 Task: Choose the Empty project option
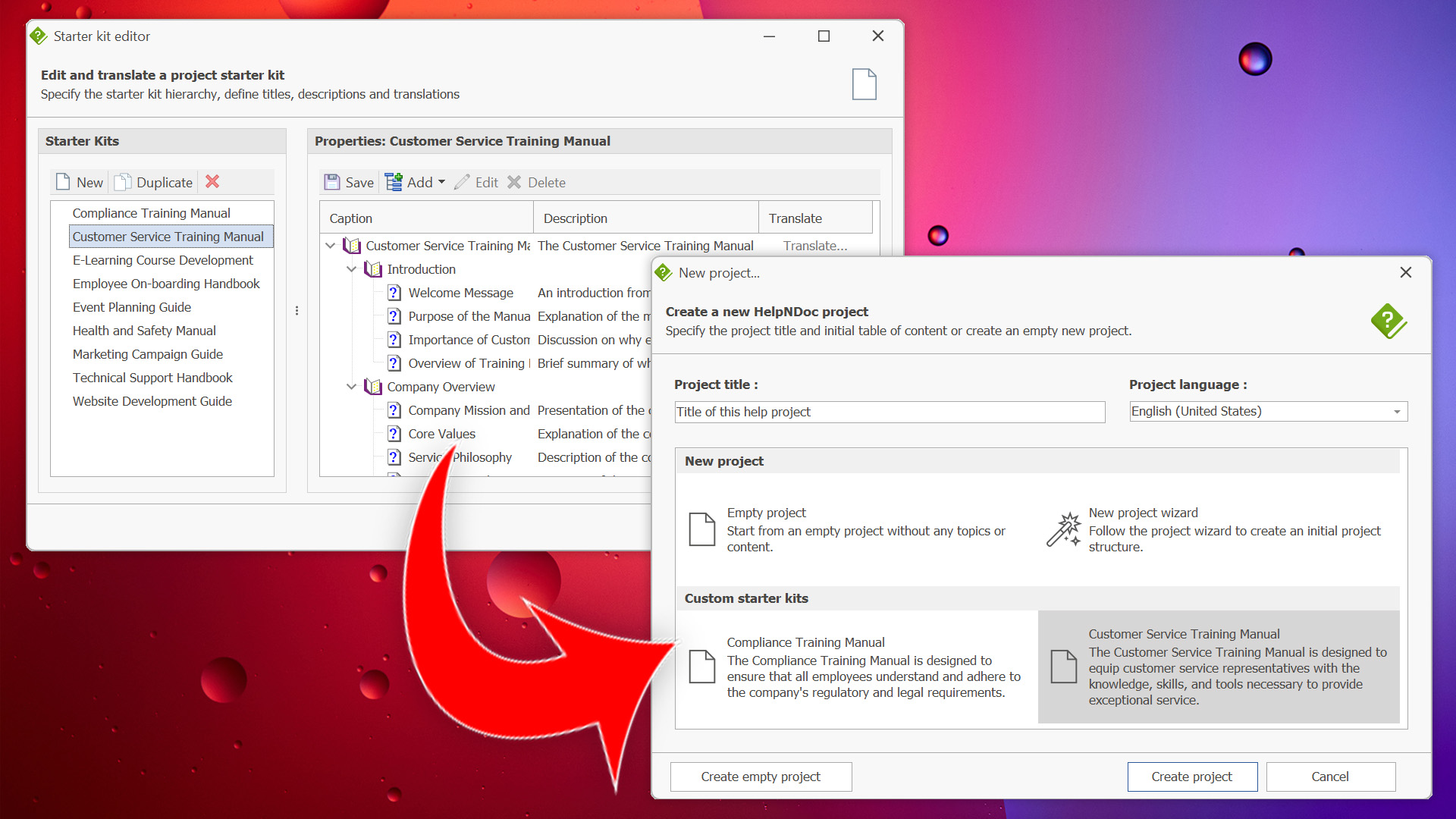(857, 529)
